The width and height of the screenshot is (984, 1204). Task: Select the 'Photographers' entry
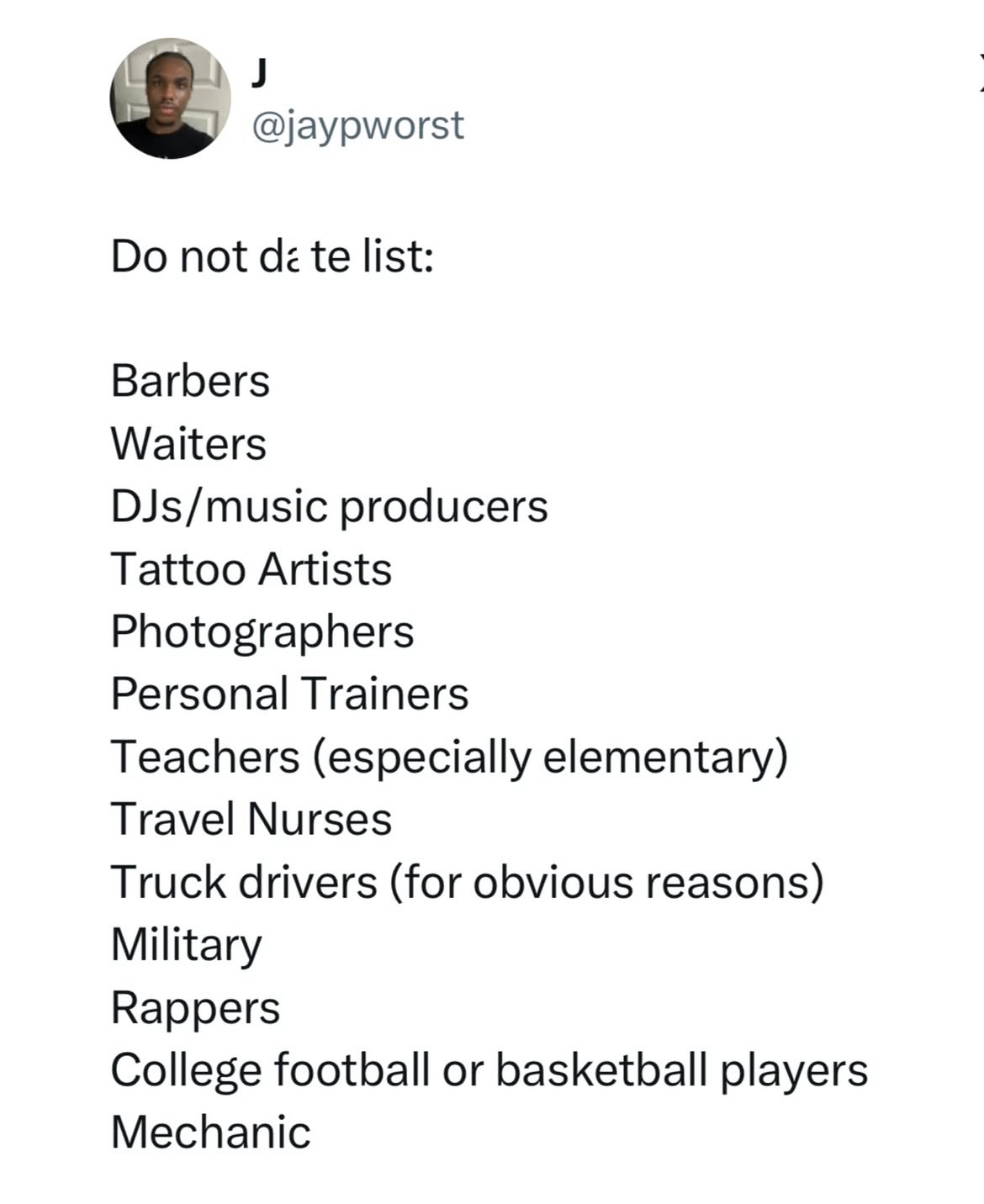(262, 633)
